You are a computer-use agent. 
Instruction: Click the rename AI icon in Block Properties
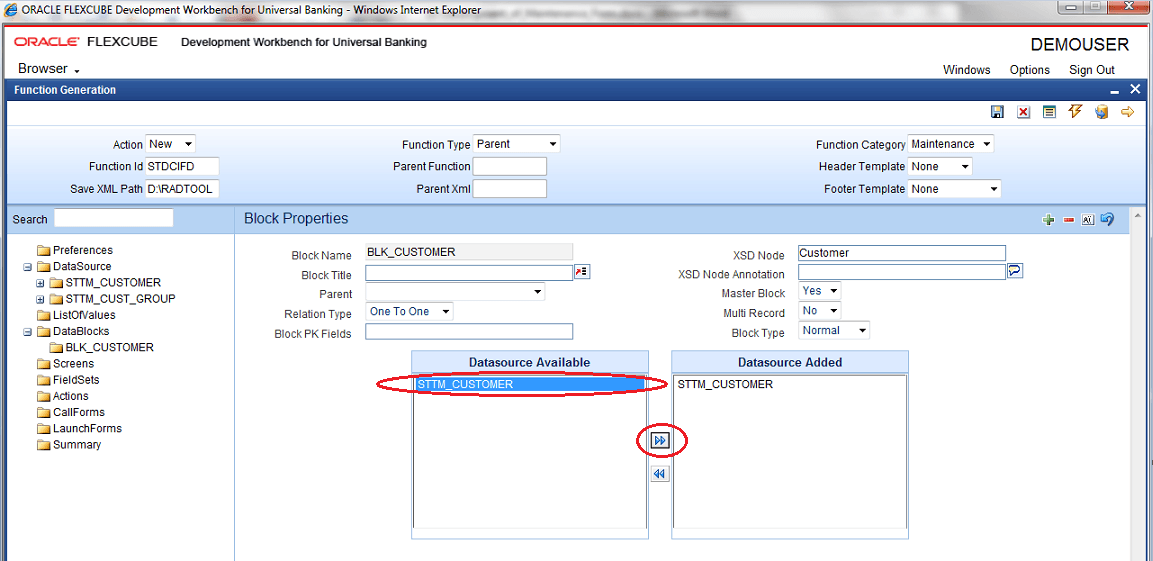pyautogui.click(x=1088, y=219)
